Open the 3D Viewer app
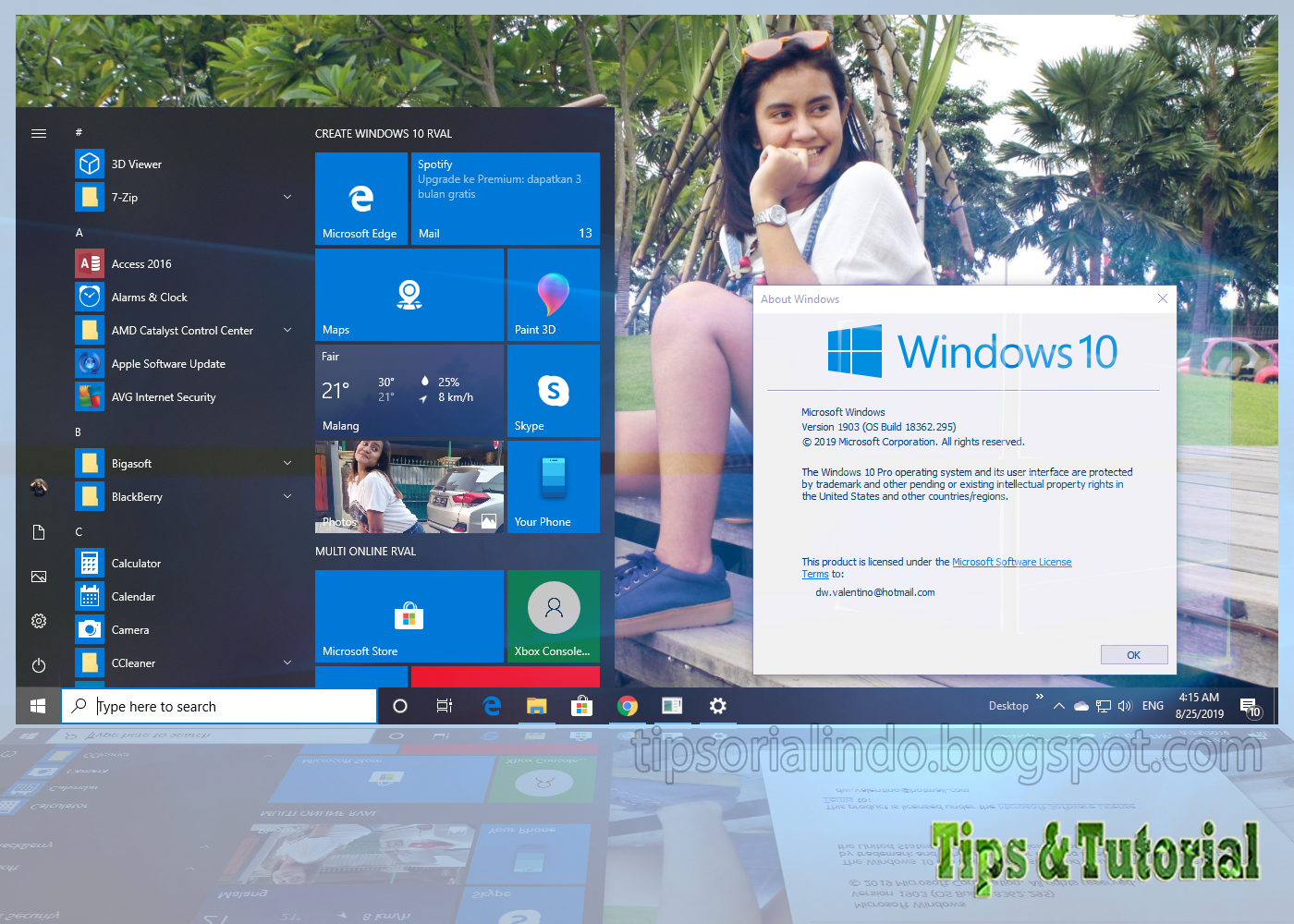The width and height of the screenshot is (1294, 924). coord(185,164)
